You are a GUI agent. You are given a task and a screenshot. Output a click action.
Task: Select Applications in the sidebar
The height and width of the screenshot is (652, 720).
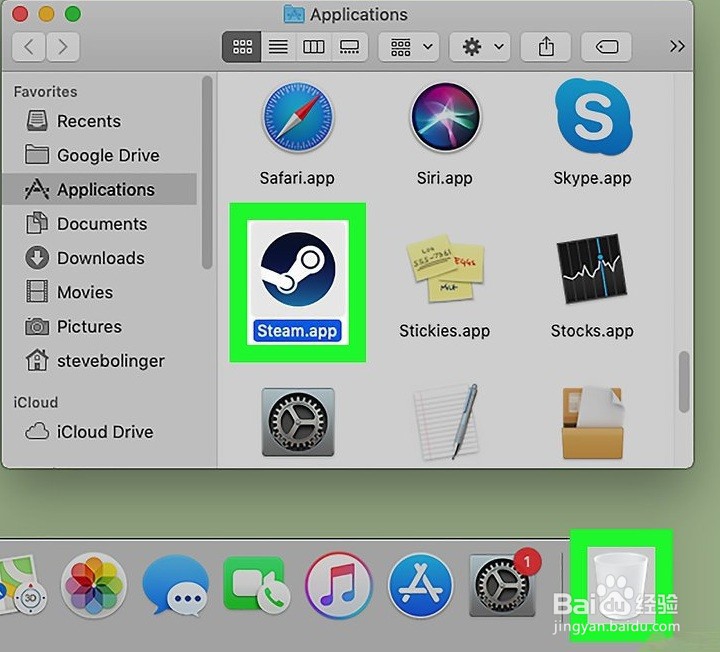click(x=100, y=190)
